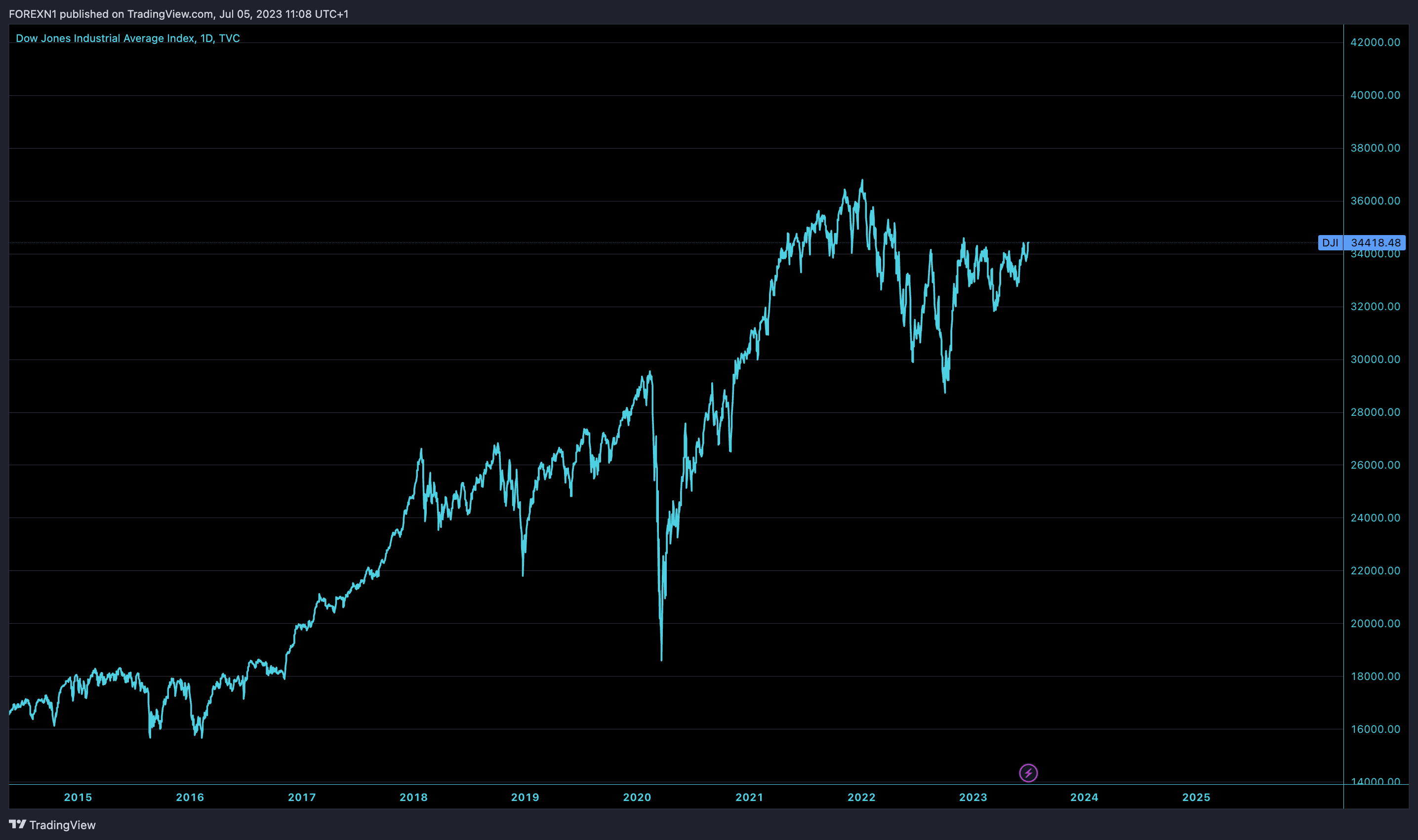Click the 22000.00 price axis label
The image size is (1418, 840).
pyautogui.click(x=1376, y=570)
